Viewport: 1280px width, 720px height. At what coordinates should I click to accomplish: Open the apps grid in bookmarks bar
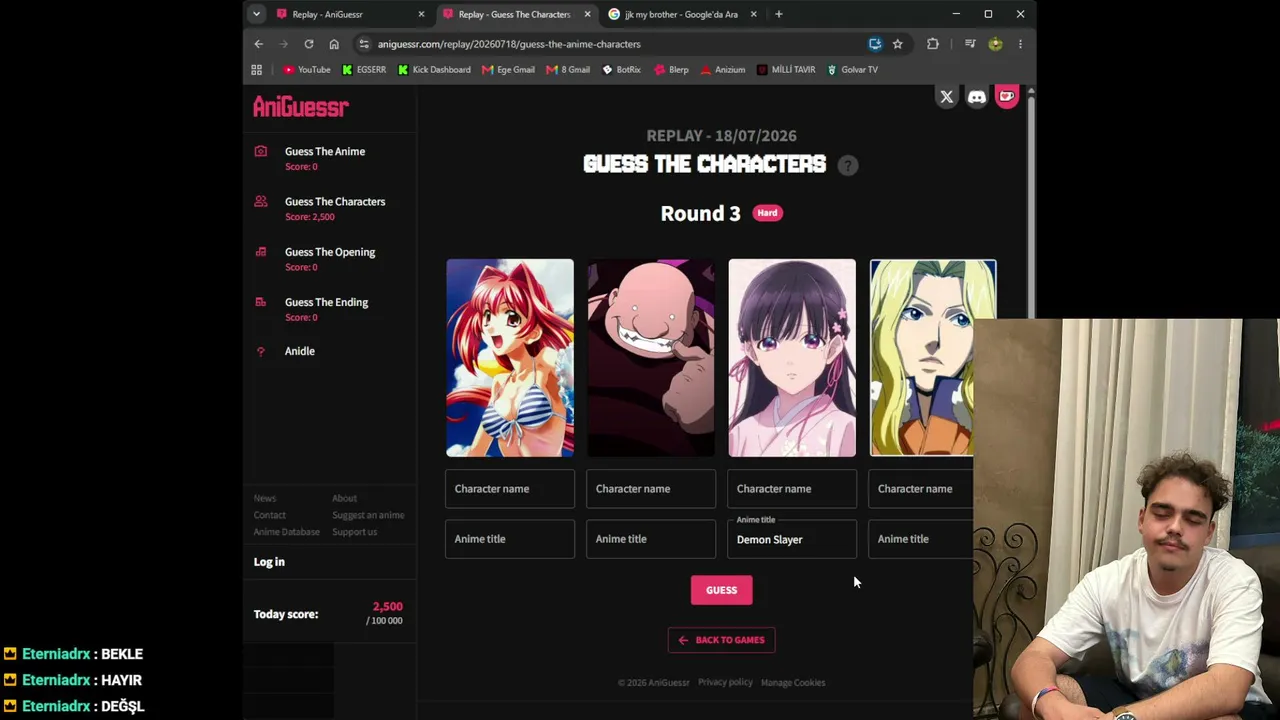[257, 70]
